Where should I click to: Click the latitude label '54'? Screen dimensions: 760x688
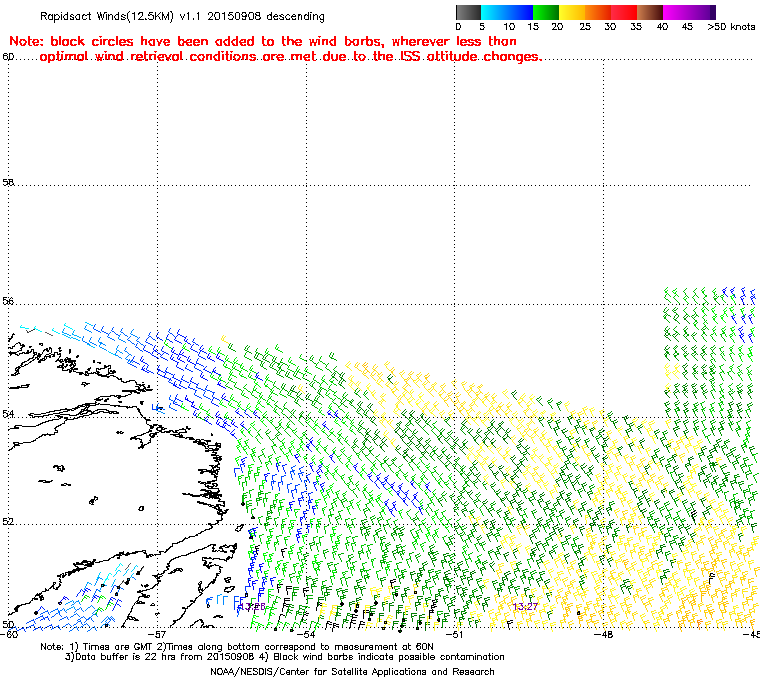click(8, 414)
